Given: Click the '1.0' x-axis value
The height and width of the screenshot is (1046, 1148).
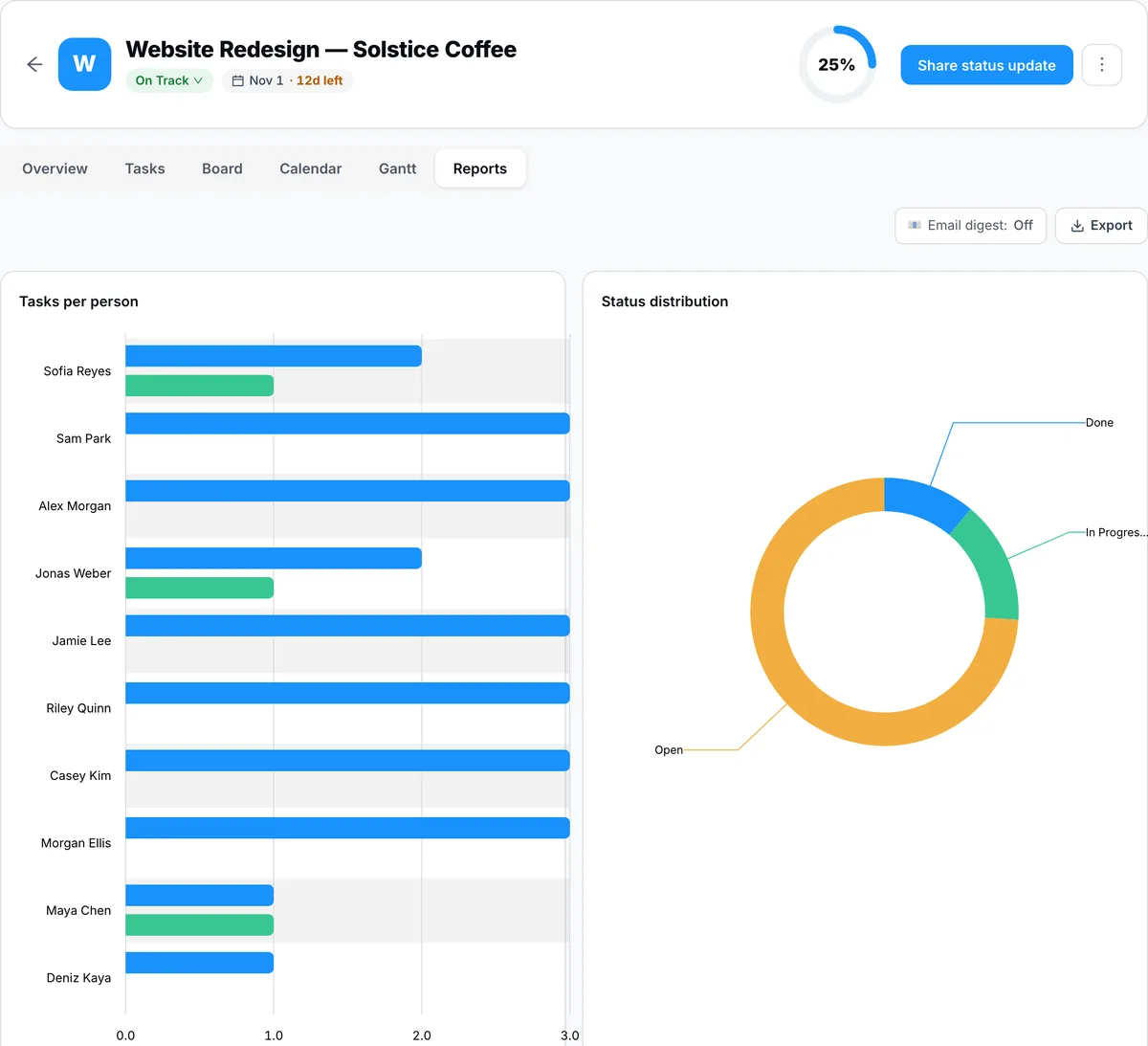Looking at the screenshot, I should point(274,1035).
